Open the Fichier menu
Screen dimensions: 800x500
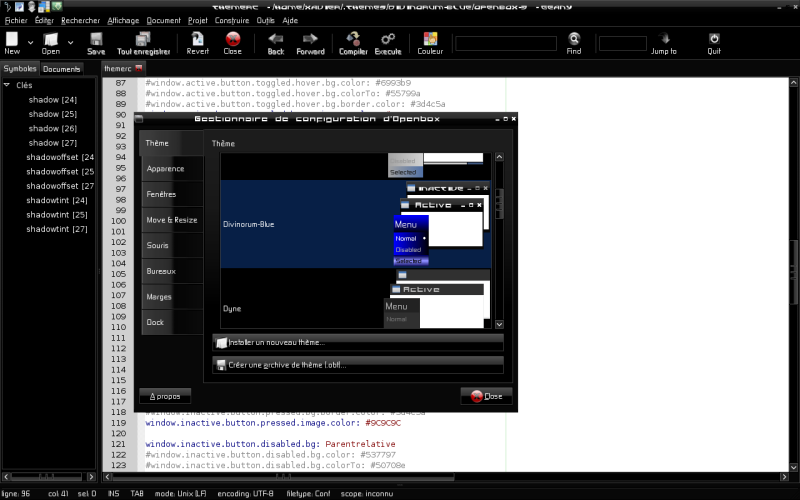16,20
